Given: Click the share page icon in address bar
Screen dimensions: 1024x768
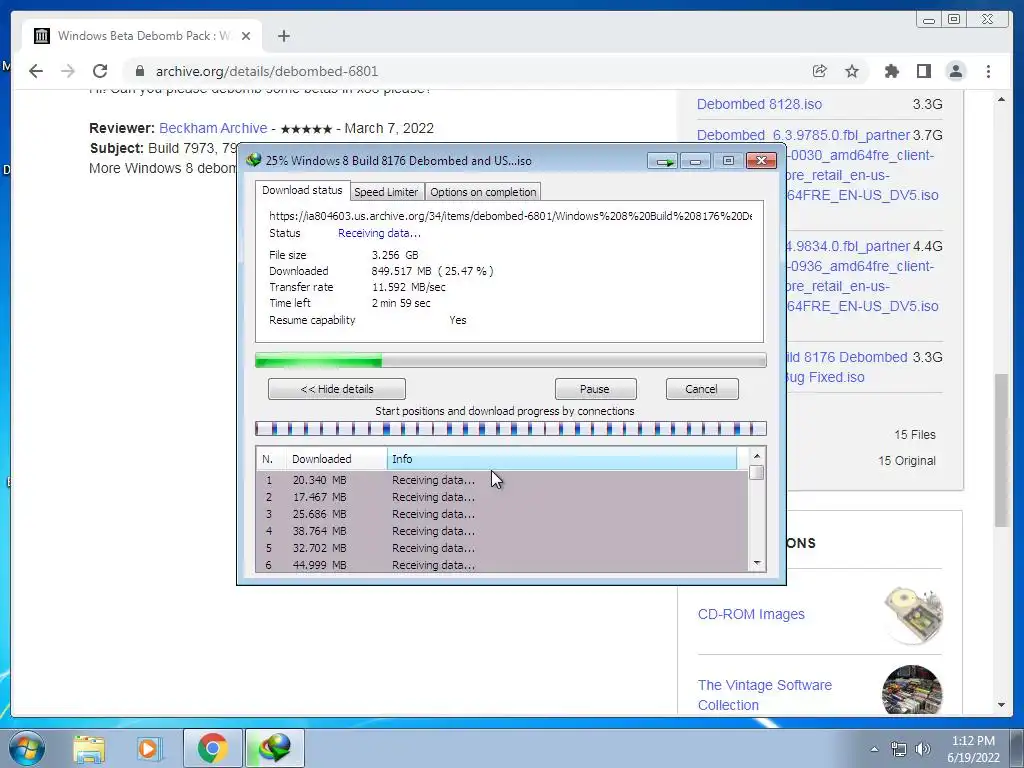Looking at the screenshot, I should [820, 71].
